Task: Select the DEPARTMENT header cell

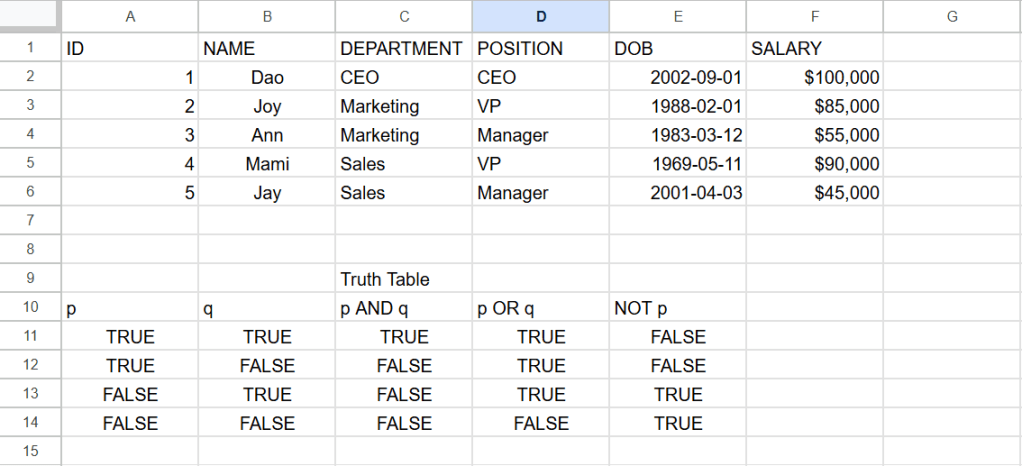Action: [x=403, y=48]
